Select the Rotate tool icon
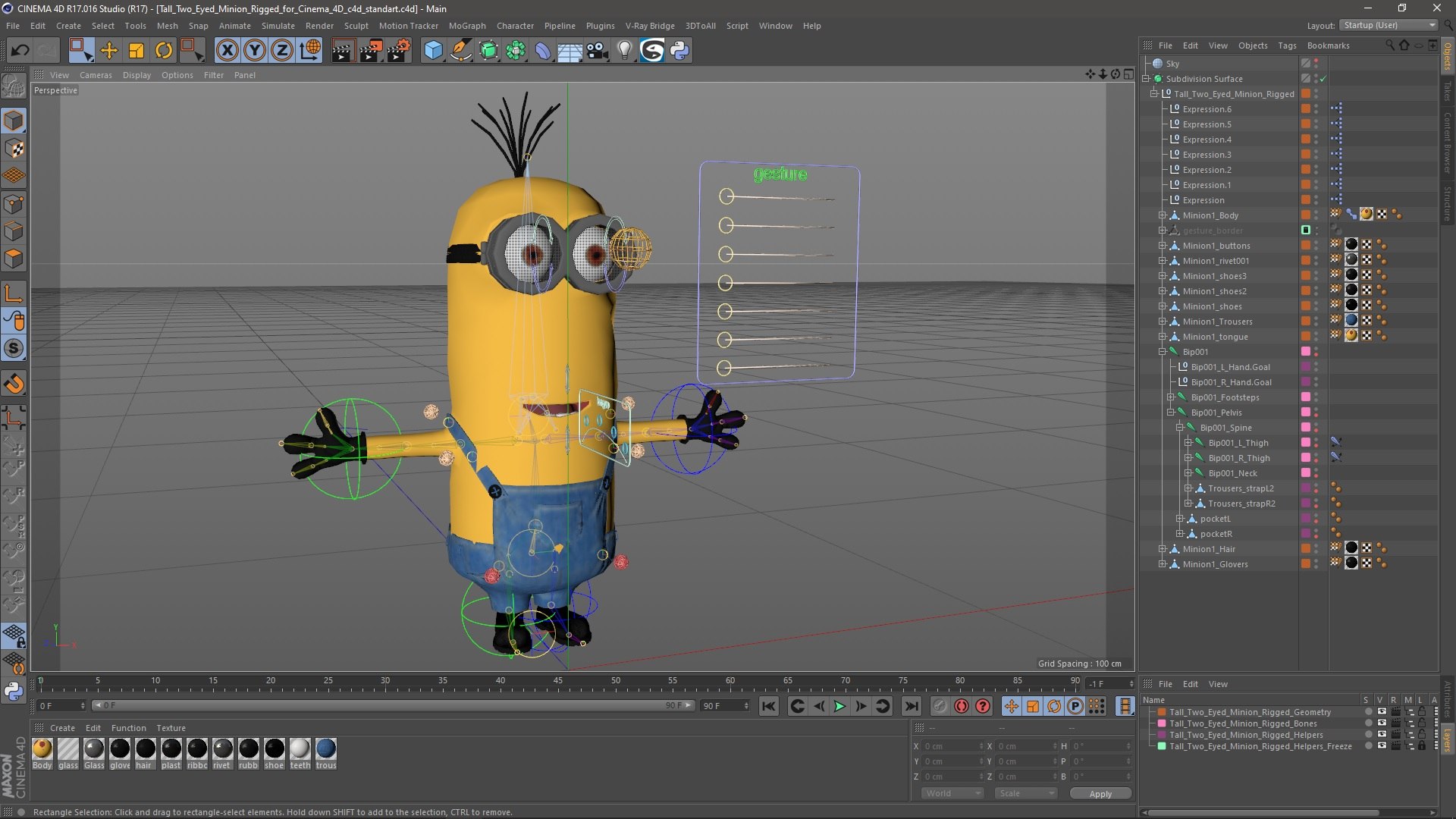 pyautogui.click(x=164, y=51)
